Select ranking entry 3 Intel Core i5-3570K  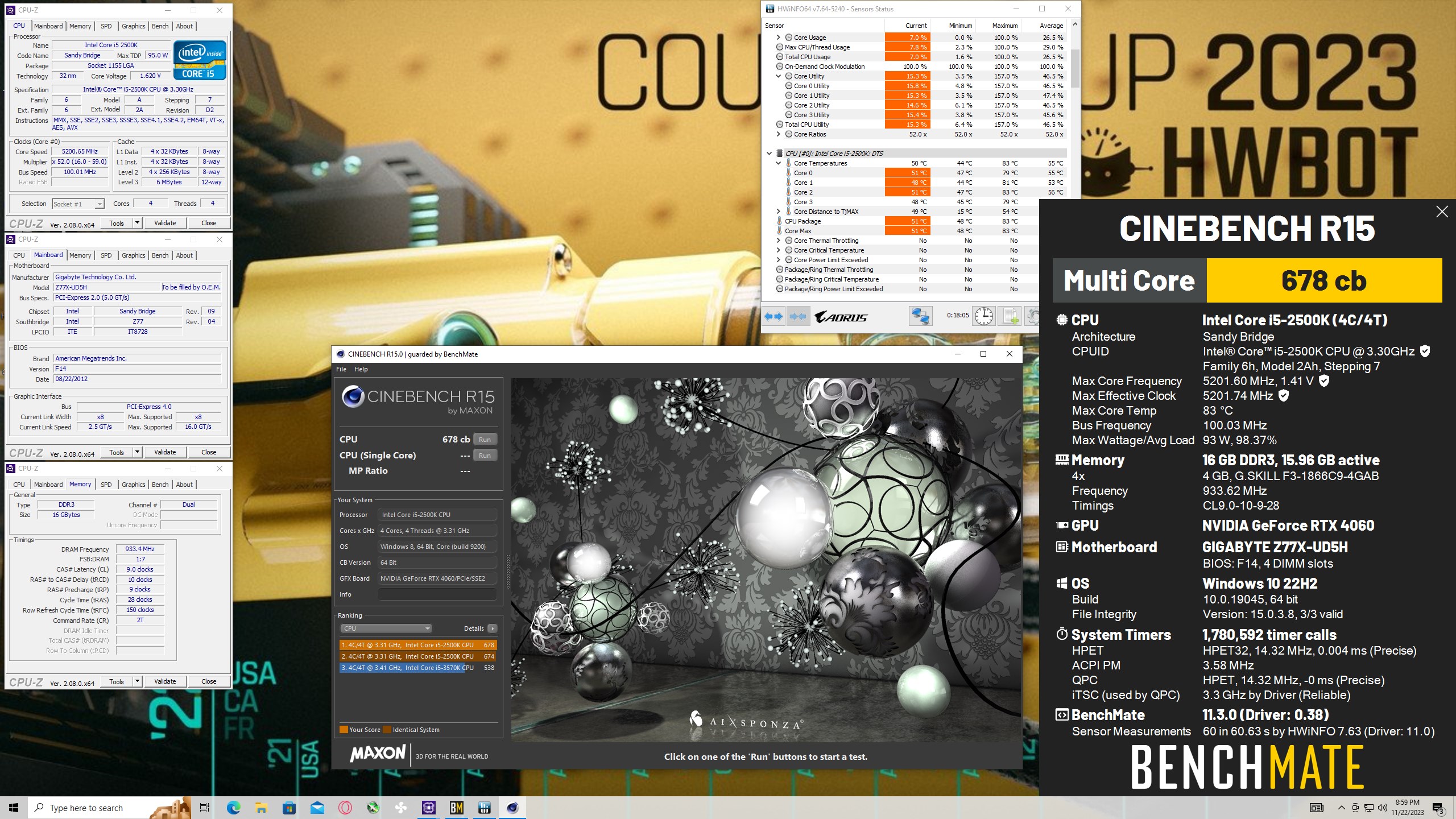click(x=418, y=668)
